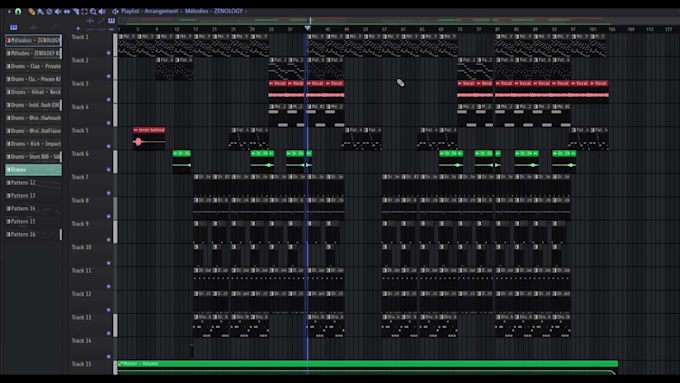Image resolution: width=680 pixels, height=383 pixels.
Task: Select the Drums - Hihat pattern
Action: click(x=33, y=92)
